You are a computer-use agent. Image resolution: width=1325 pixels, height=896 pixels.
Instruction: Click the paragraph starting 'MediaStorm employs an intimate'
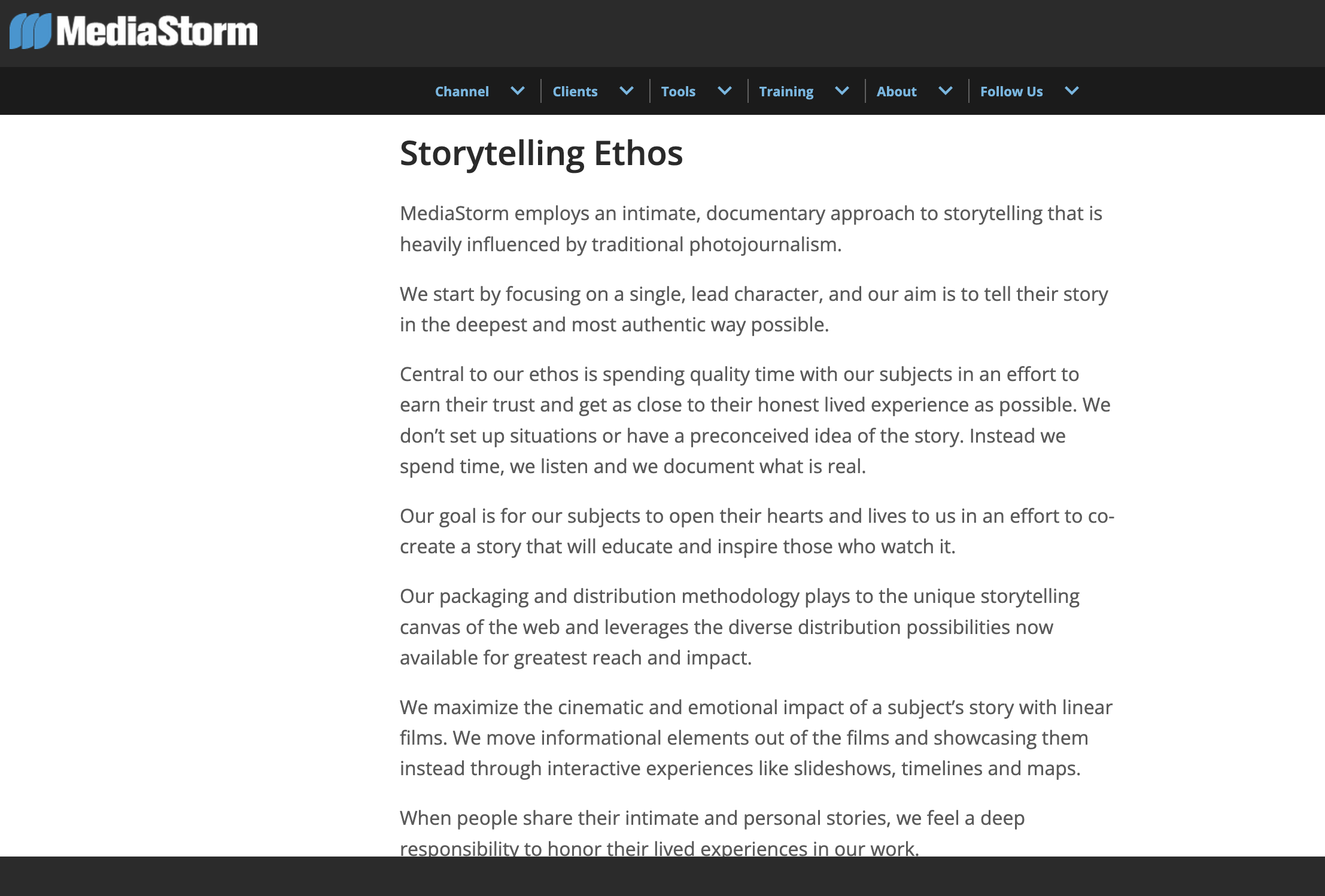[750, 228]
